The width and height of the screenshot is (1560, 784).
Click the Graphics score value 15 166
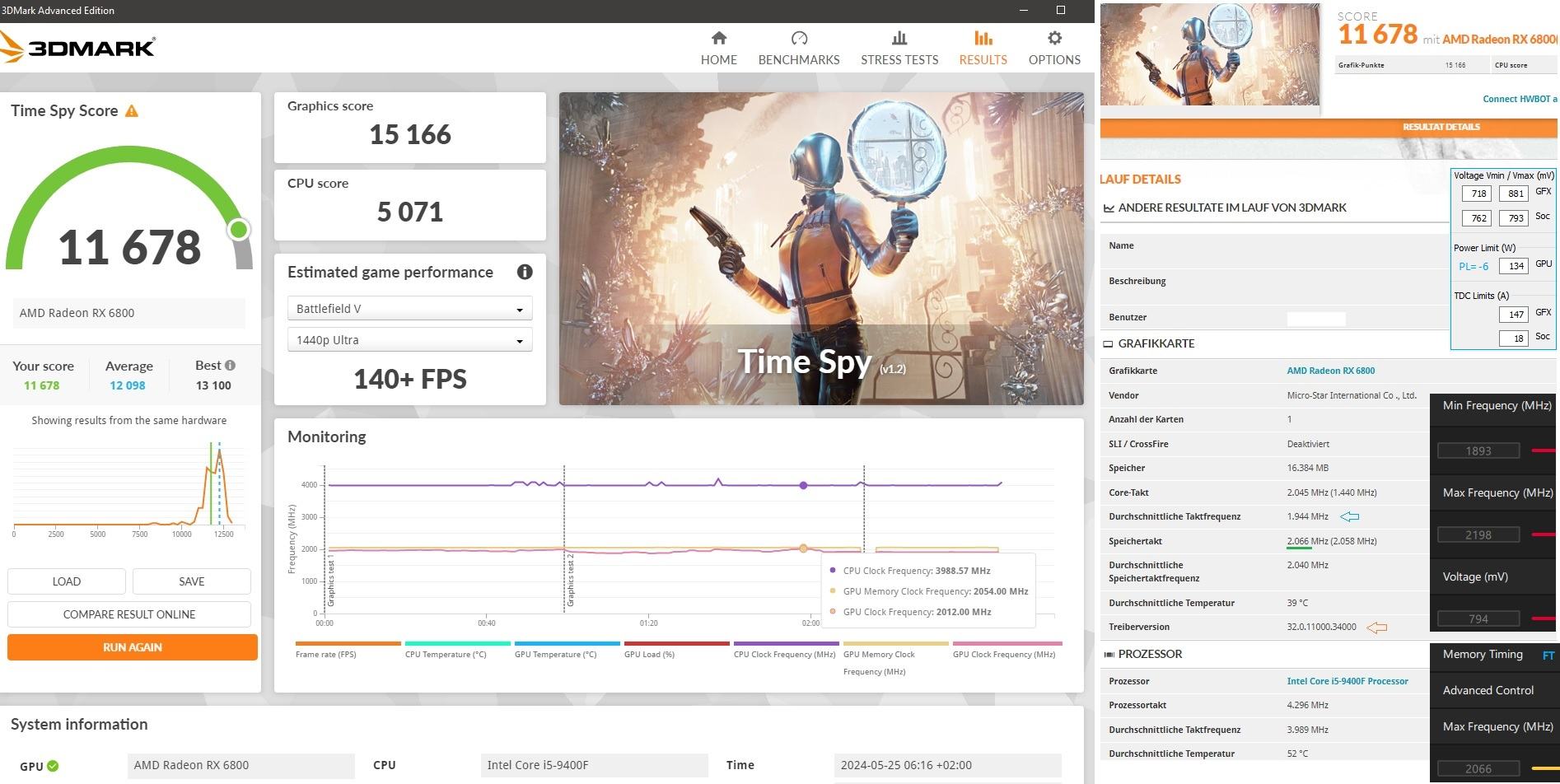pyautogui.click(x=410, y=134)
